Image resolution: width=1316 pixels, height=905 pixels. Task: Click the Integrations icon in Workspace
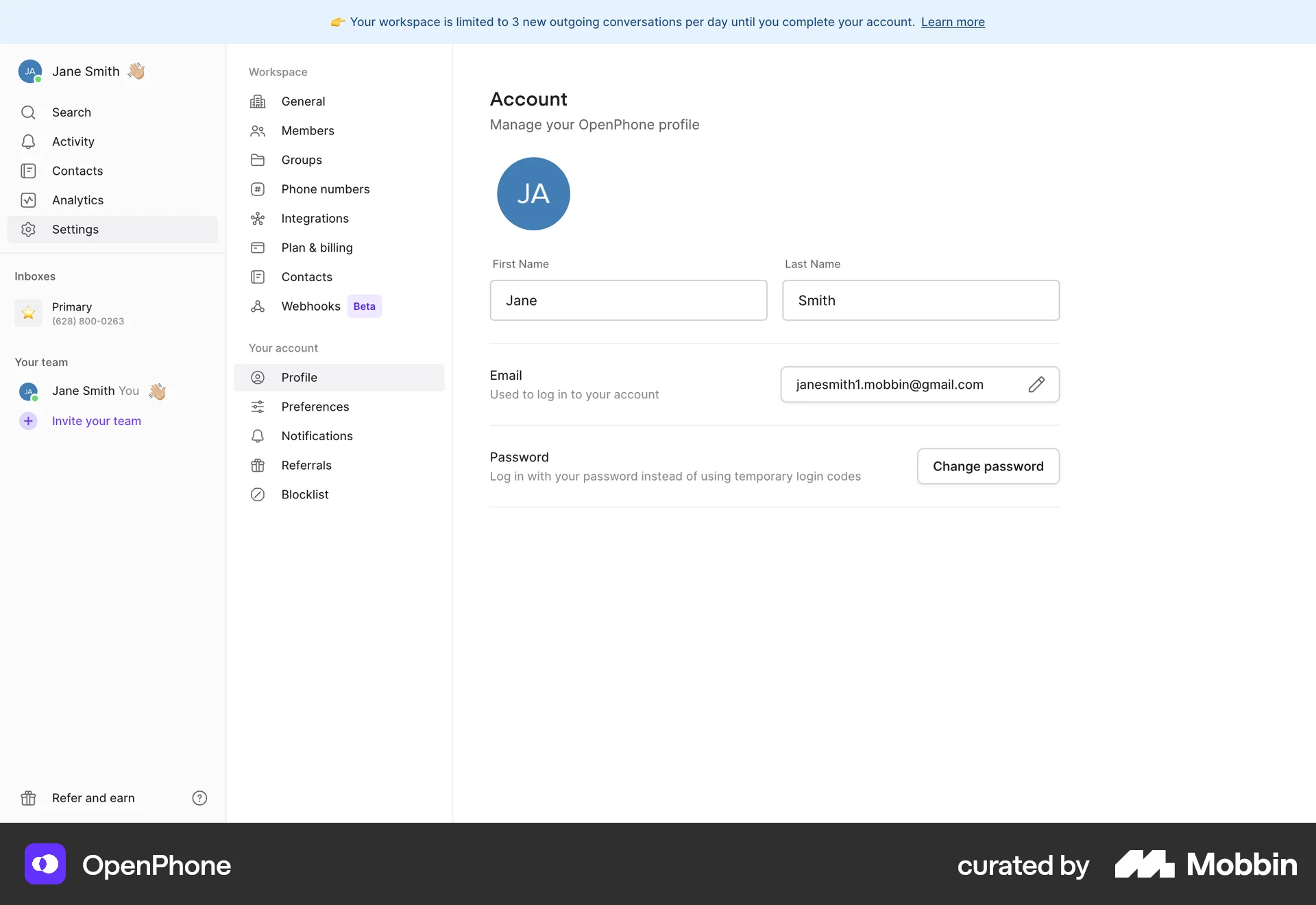click(258, 219)
